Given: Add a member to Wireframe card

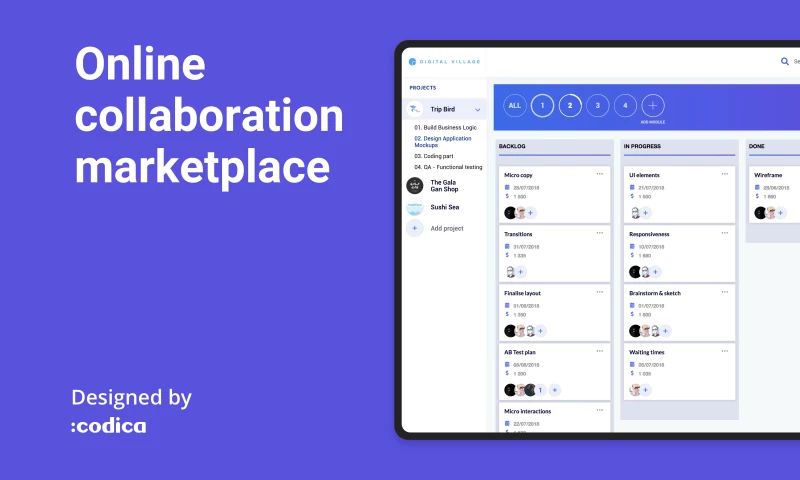Looking at the screenshot, I should [x=781, y=213].
